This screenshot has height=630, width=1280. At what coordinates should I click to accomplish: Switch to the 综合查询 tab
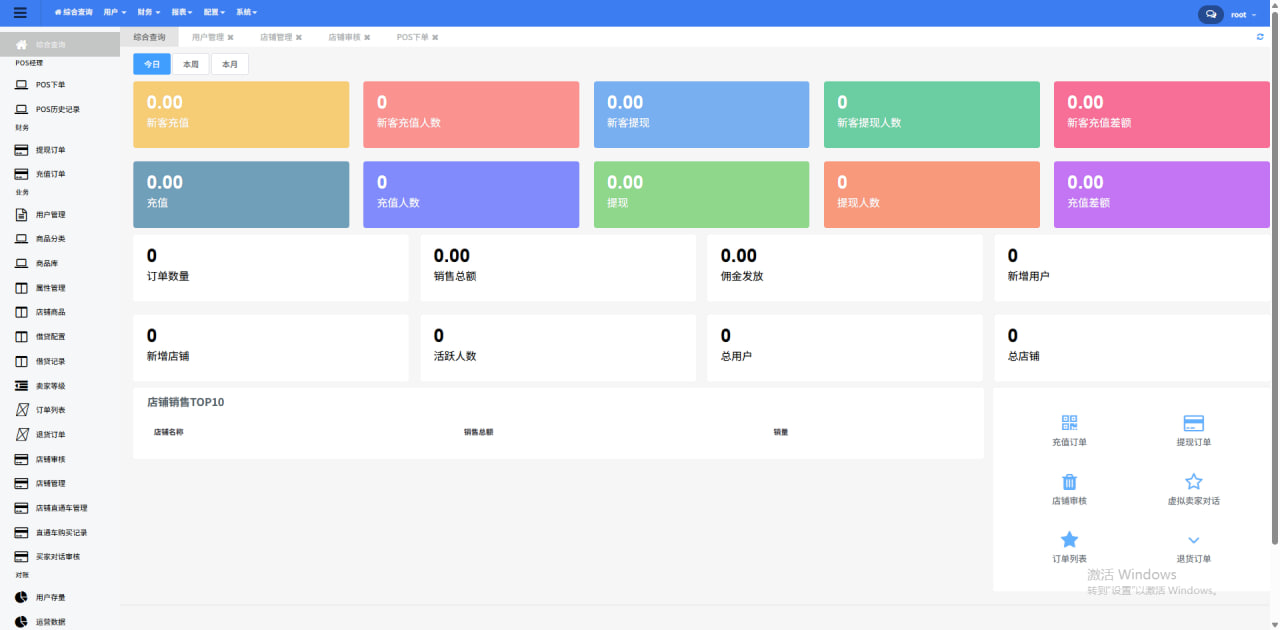coord(149,37)
